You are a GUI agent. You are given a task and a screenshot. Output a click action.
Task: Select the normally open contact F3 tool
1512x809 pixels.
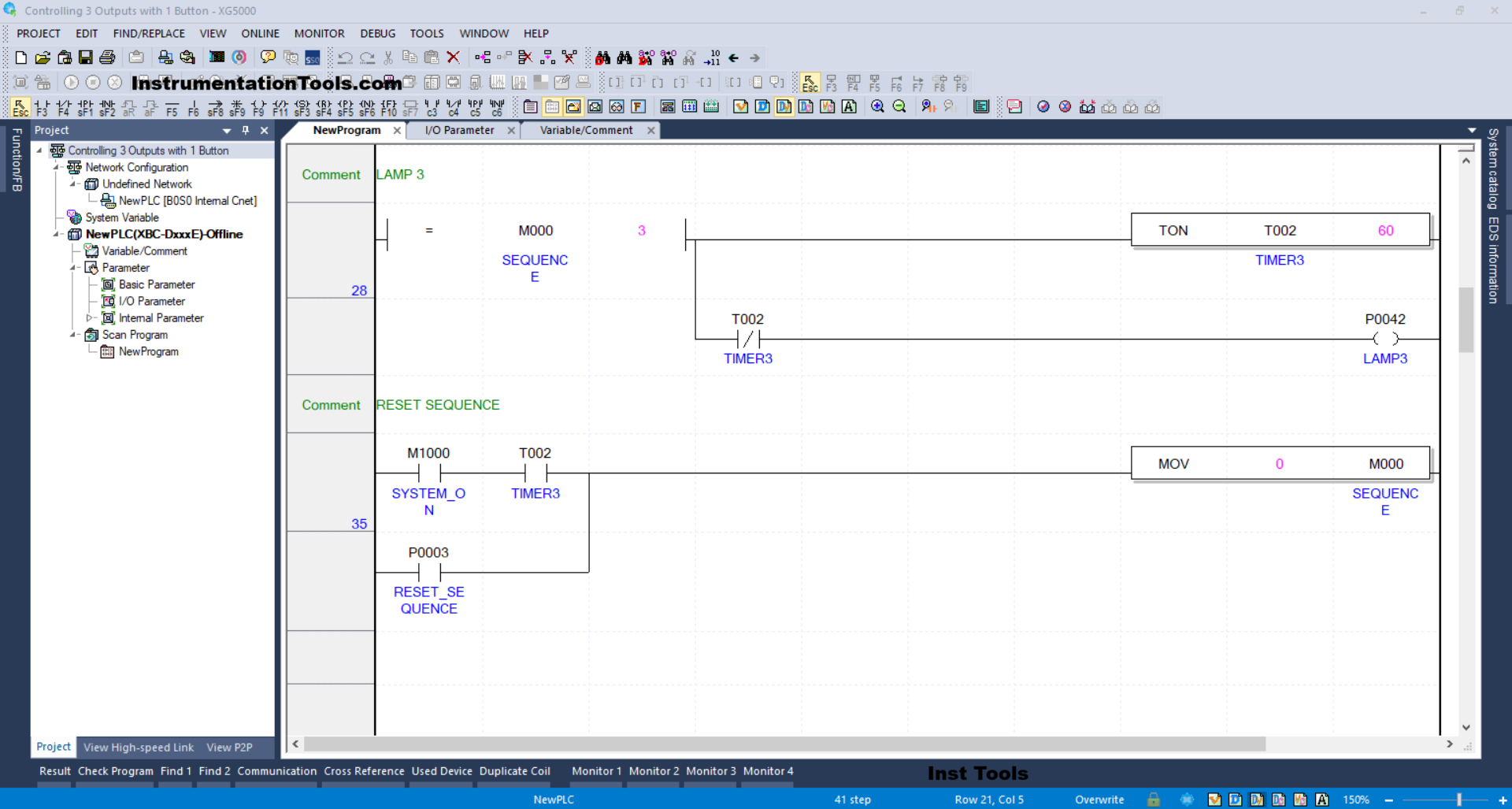[42, 107]
